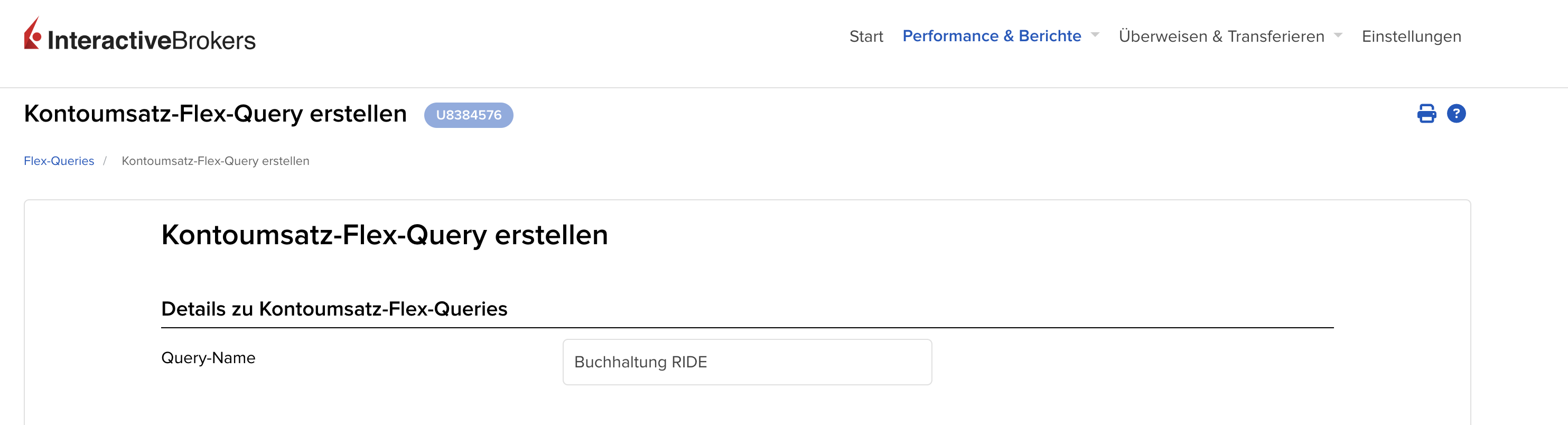Expand the Performance & Berichte dropdown arrow
The height and width of the screenshot is (425, 1568).
1095,35
